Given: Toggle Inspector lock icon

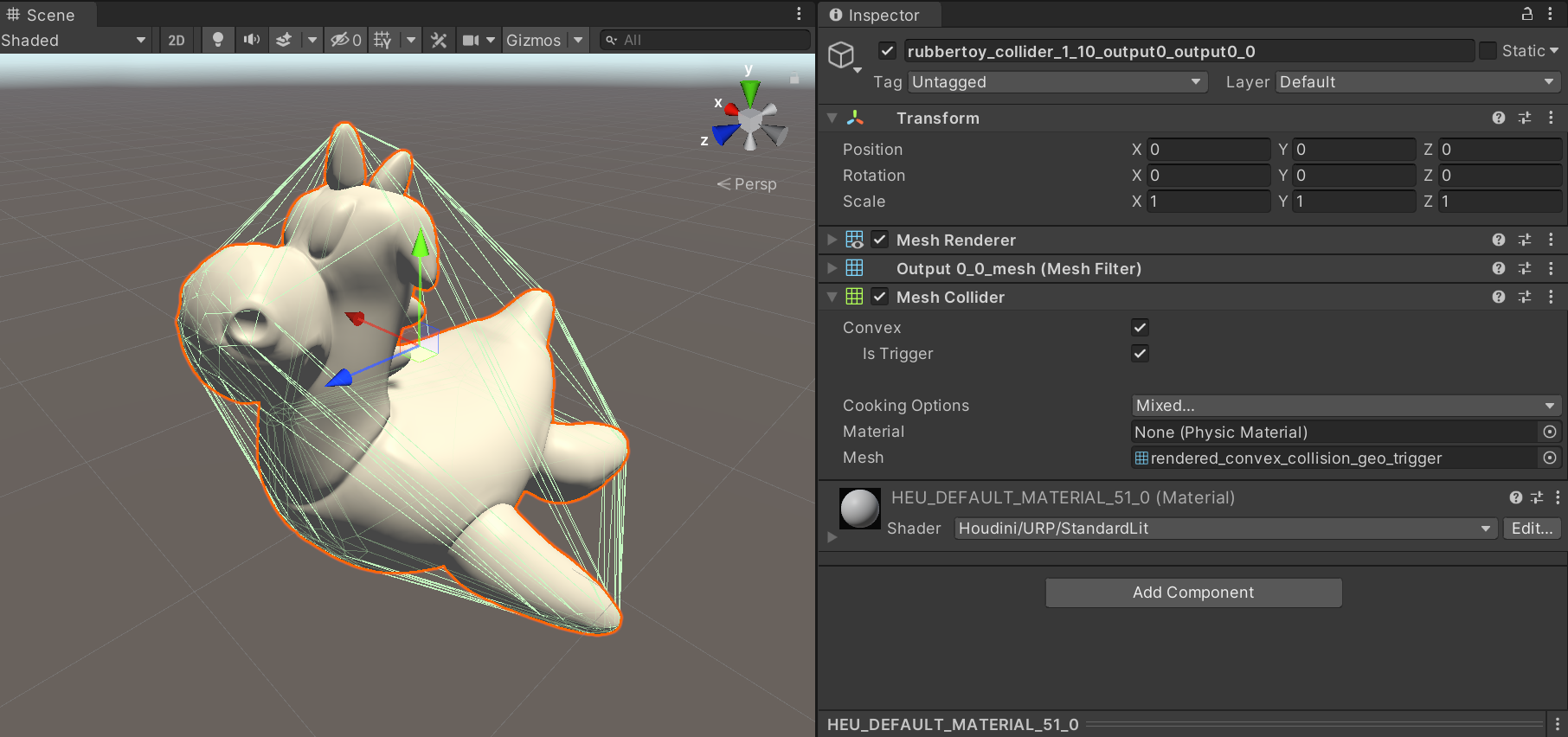Looking at the screenshot, I should [x=1527, y=14].
